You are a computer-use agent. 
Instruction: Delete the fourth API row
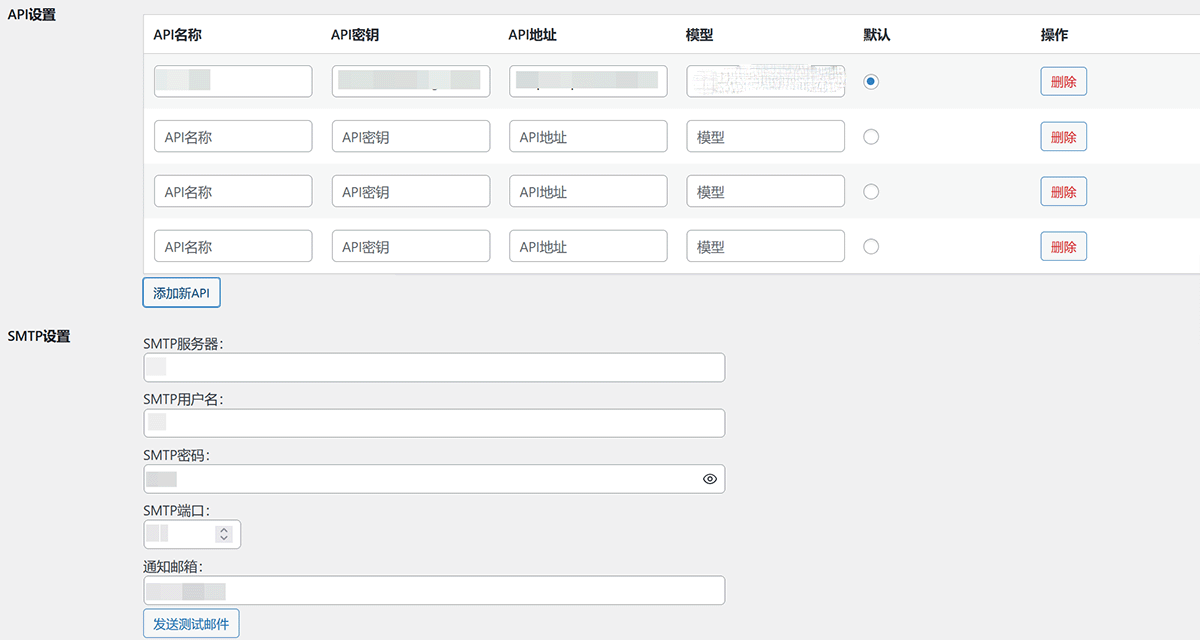click(1063, 246)
